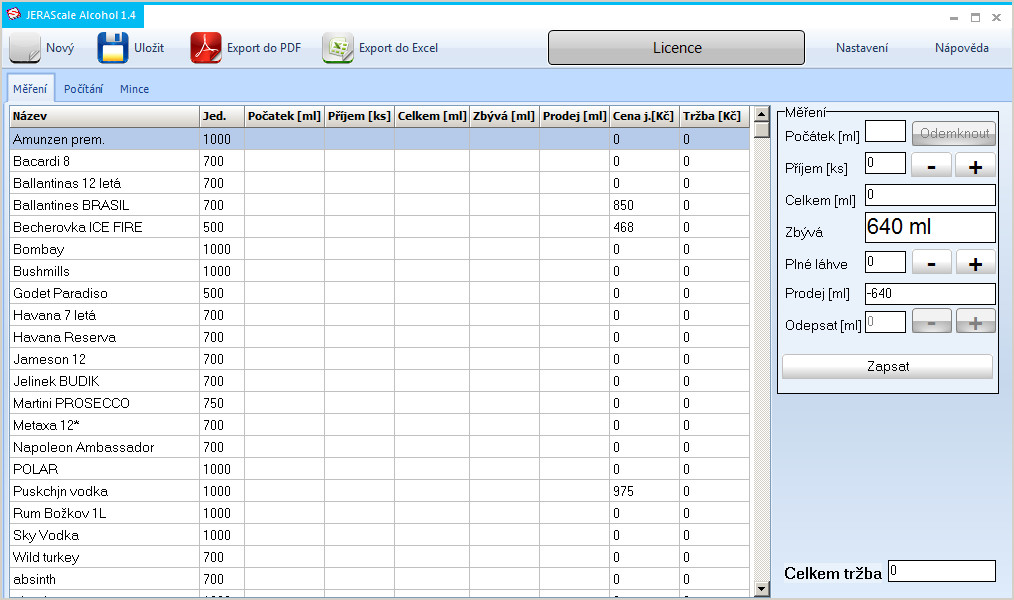Select the Becherovka ICE FIRE row

pyautogui.click(x=380, y=227)
